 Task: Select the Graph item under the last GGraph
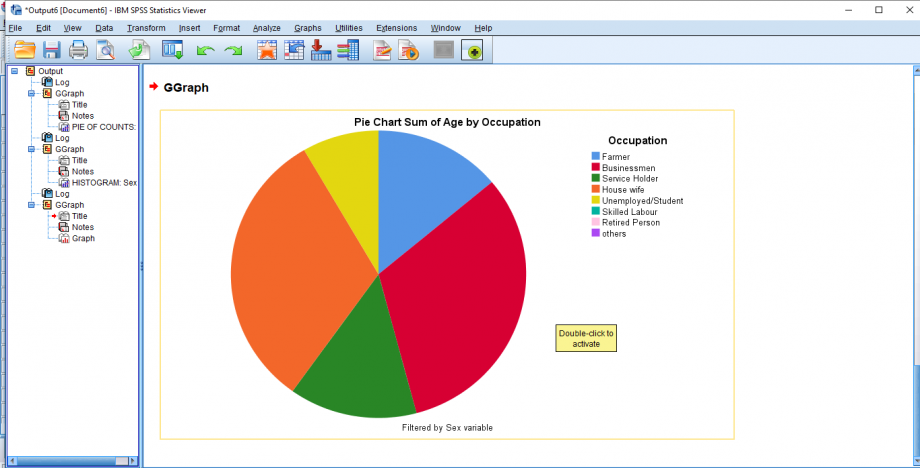(83, 238)
